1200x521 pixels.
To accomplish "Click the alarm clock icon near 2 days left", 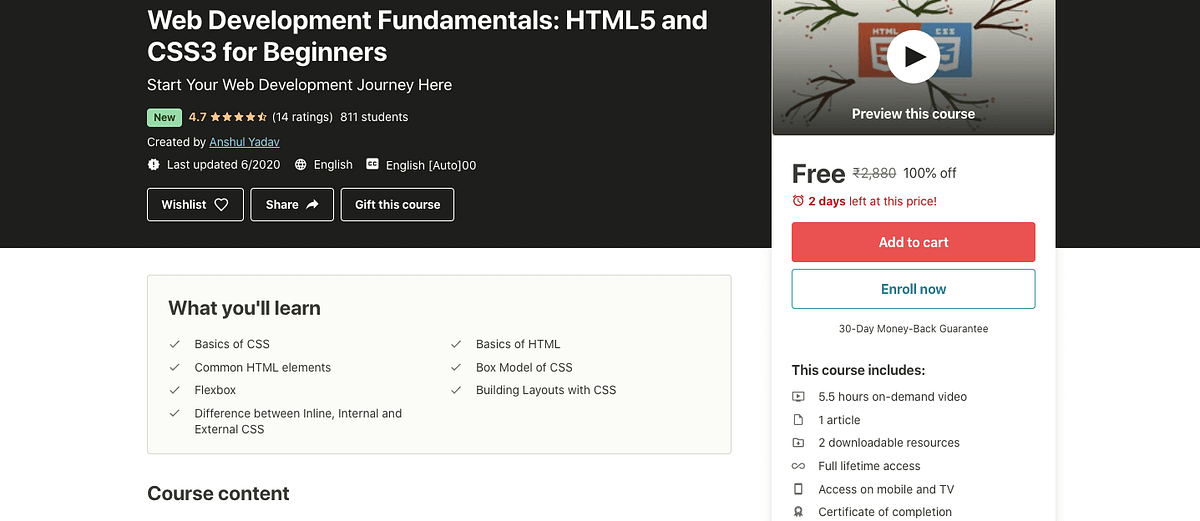I will click(x=798, y=201).
